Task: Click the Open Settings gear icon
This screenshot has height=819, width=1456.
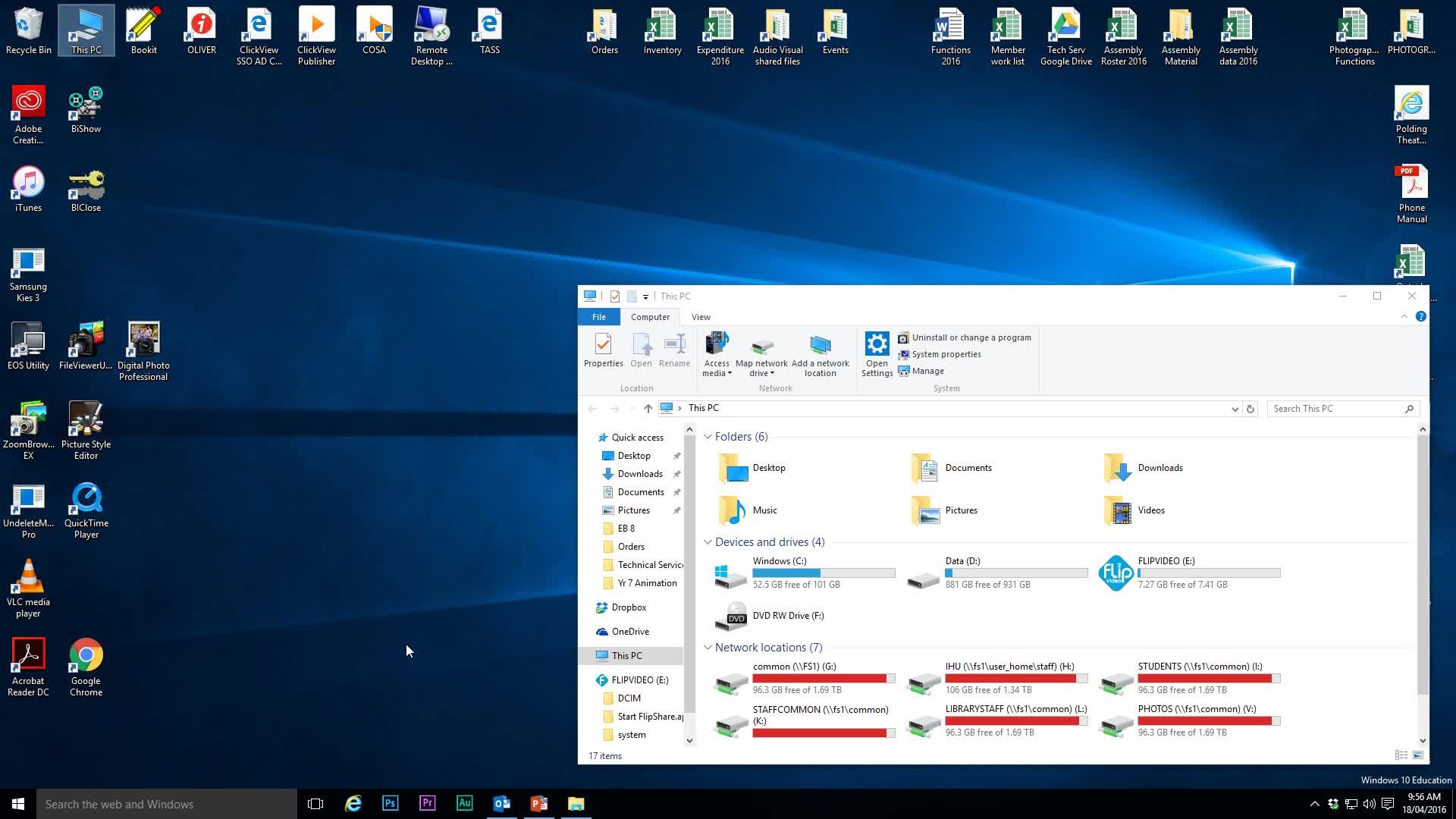Action: pos(877,345)
